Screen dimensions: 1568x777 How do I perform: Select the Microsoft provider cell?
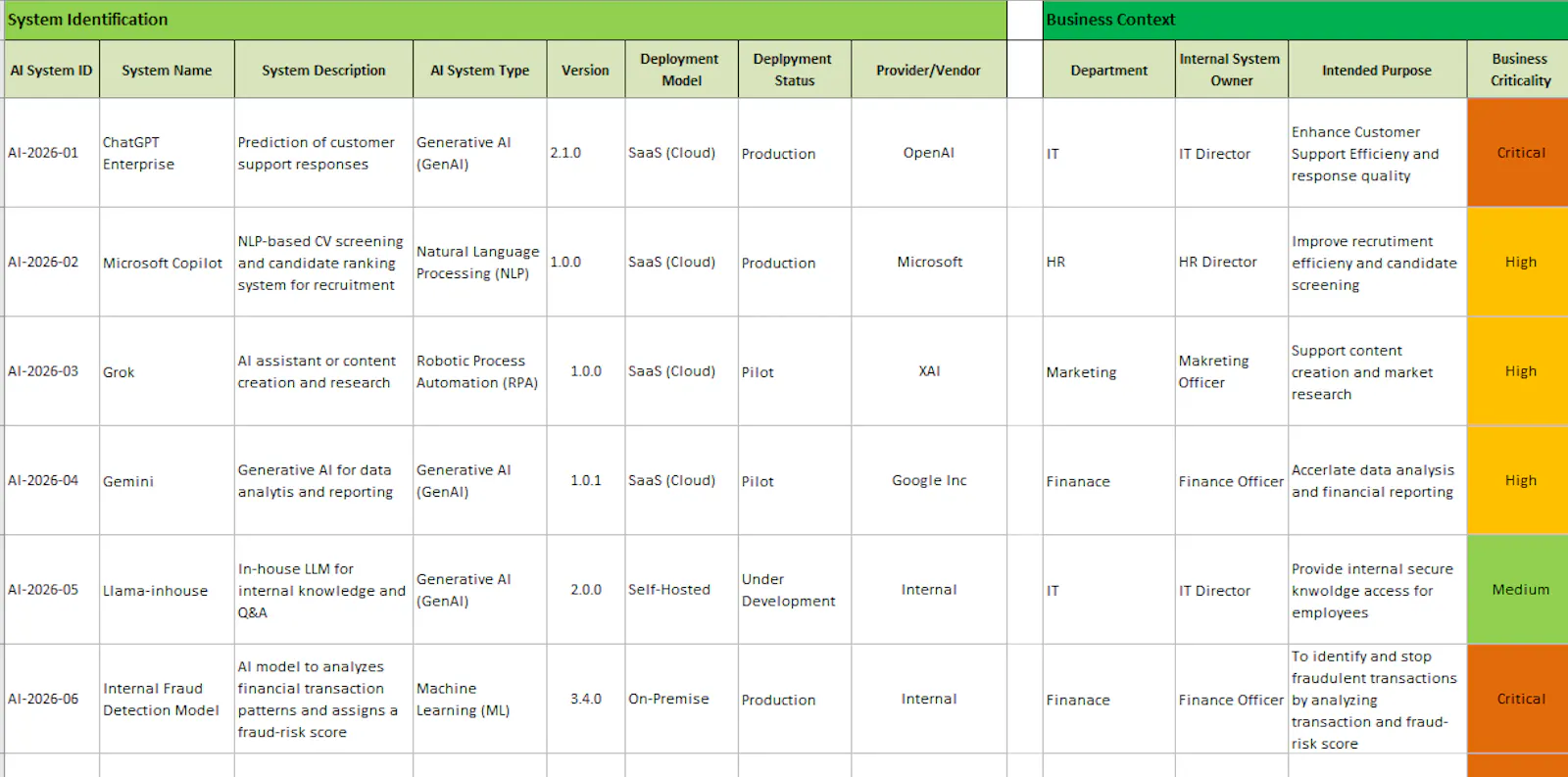[929, 262]
